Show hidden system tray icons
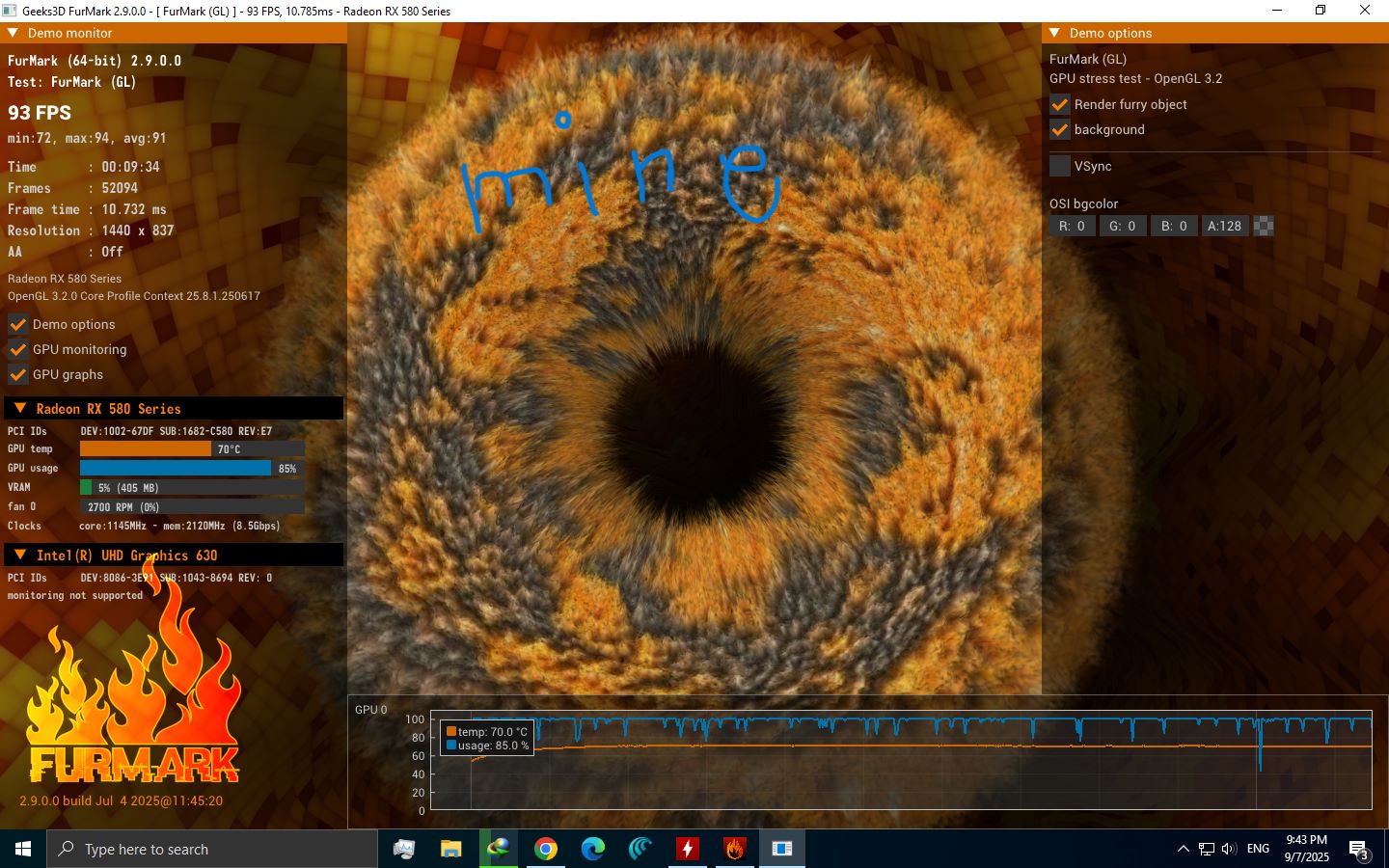Viewport: 1389px width, 868px height. pyautogui.click(x=1183, y=849)
